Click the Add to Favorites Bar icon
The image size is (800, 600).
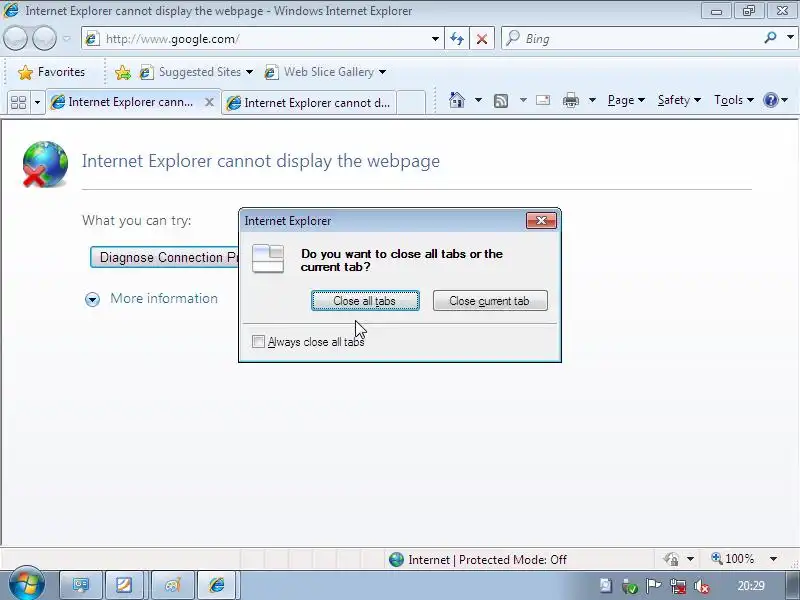coord(122,72)
